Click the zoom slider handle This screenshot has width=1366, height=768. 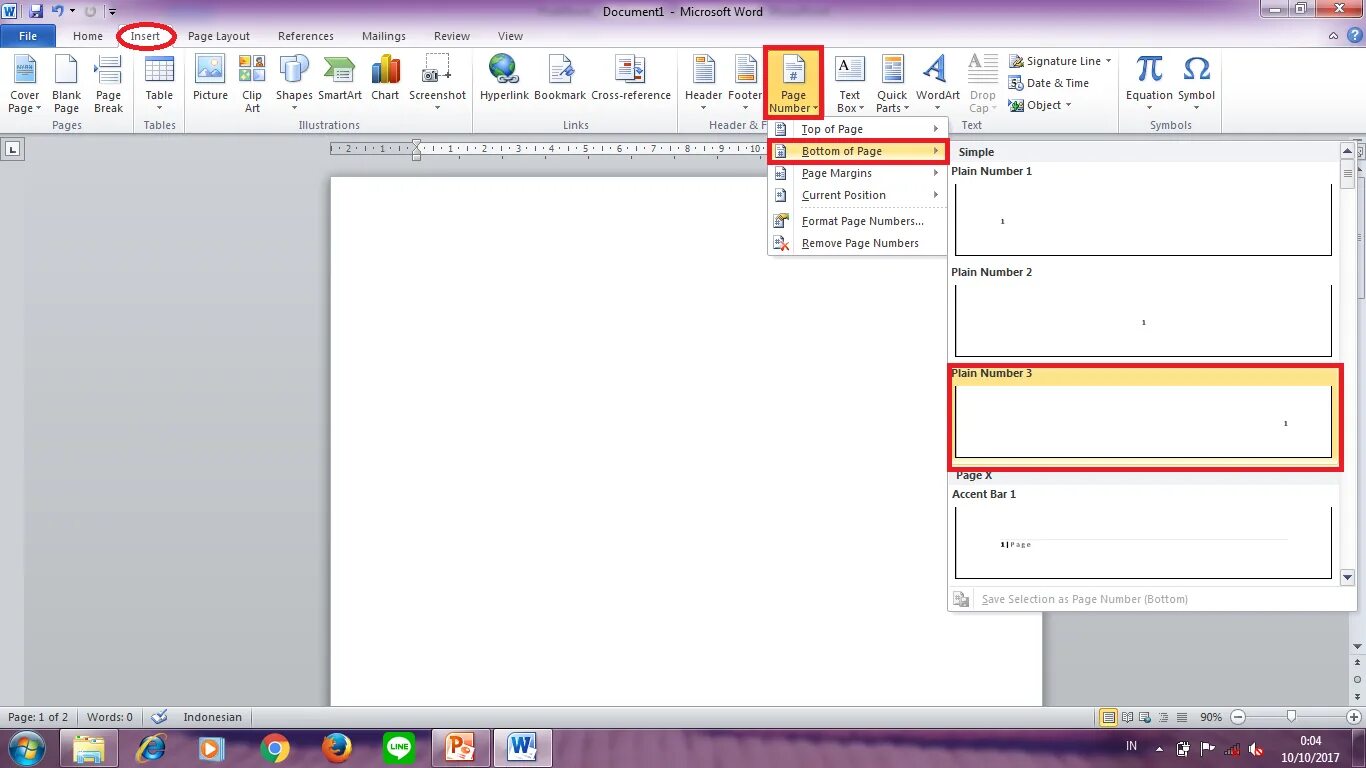[1292, 717]
